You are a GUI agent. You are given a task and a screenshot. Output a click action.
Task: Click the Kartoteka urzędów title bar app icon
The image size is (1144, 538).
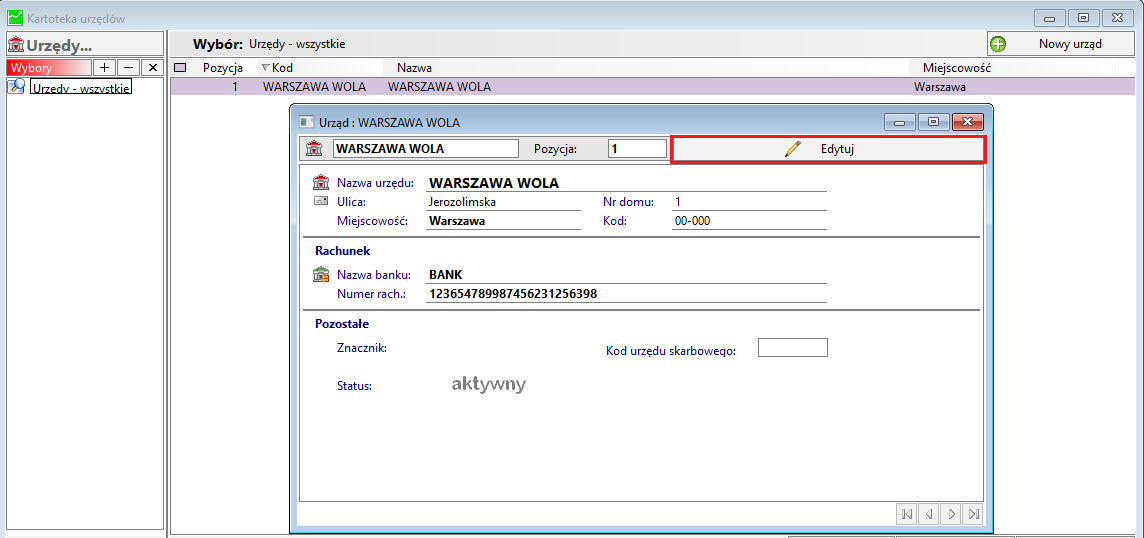[x=15, y=17]
